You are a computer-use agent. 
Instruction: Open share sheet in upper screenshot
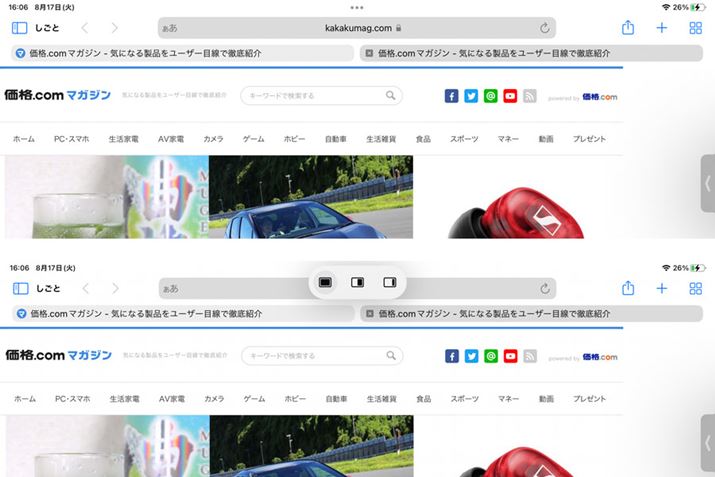[x=628, y=28]
